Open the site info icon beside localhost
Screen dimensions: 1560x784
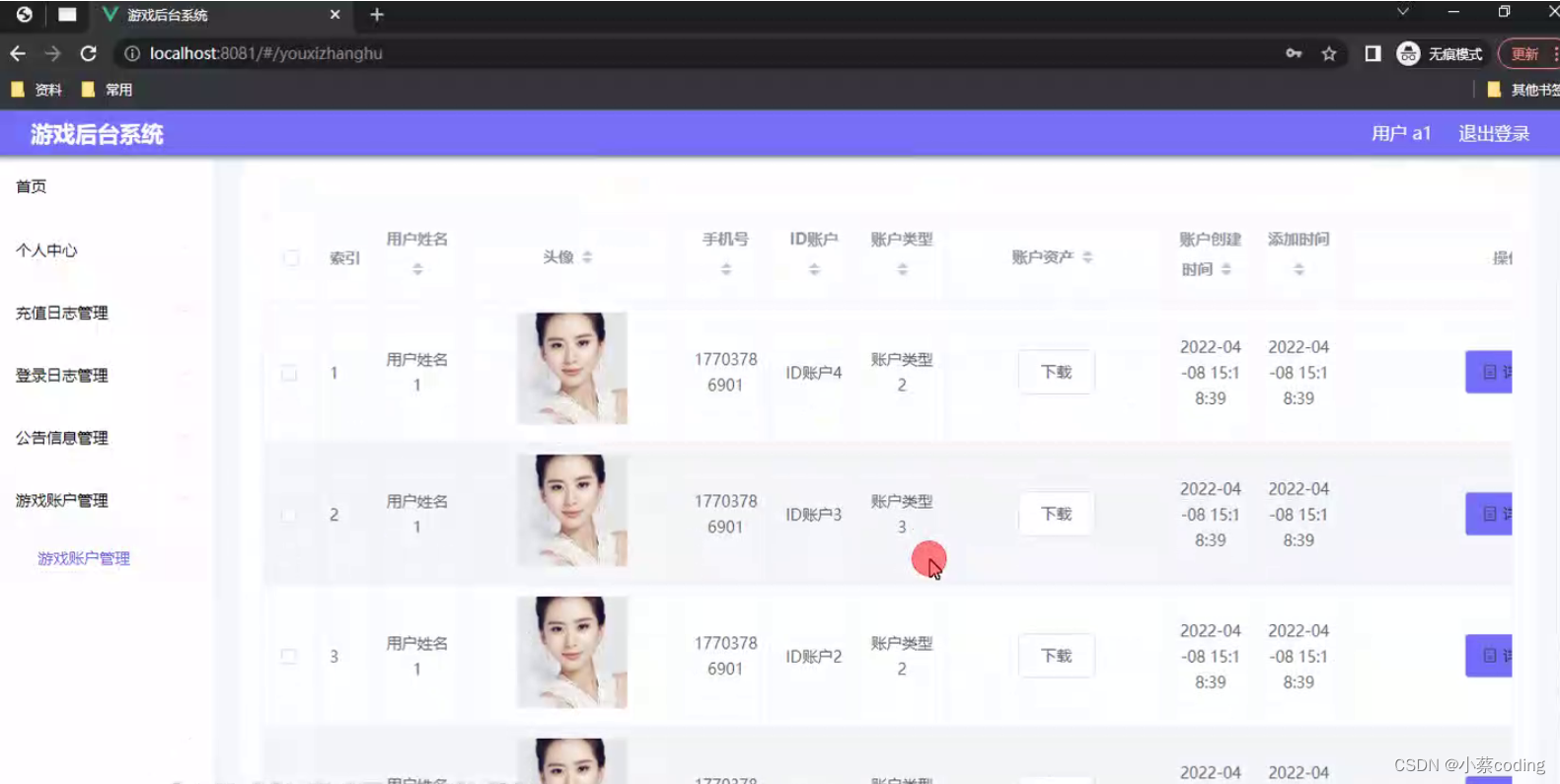(x=131, y=53)
